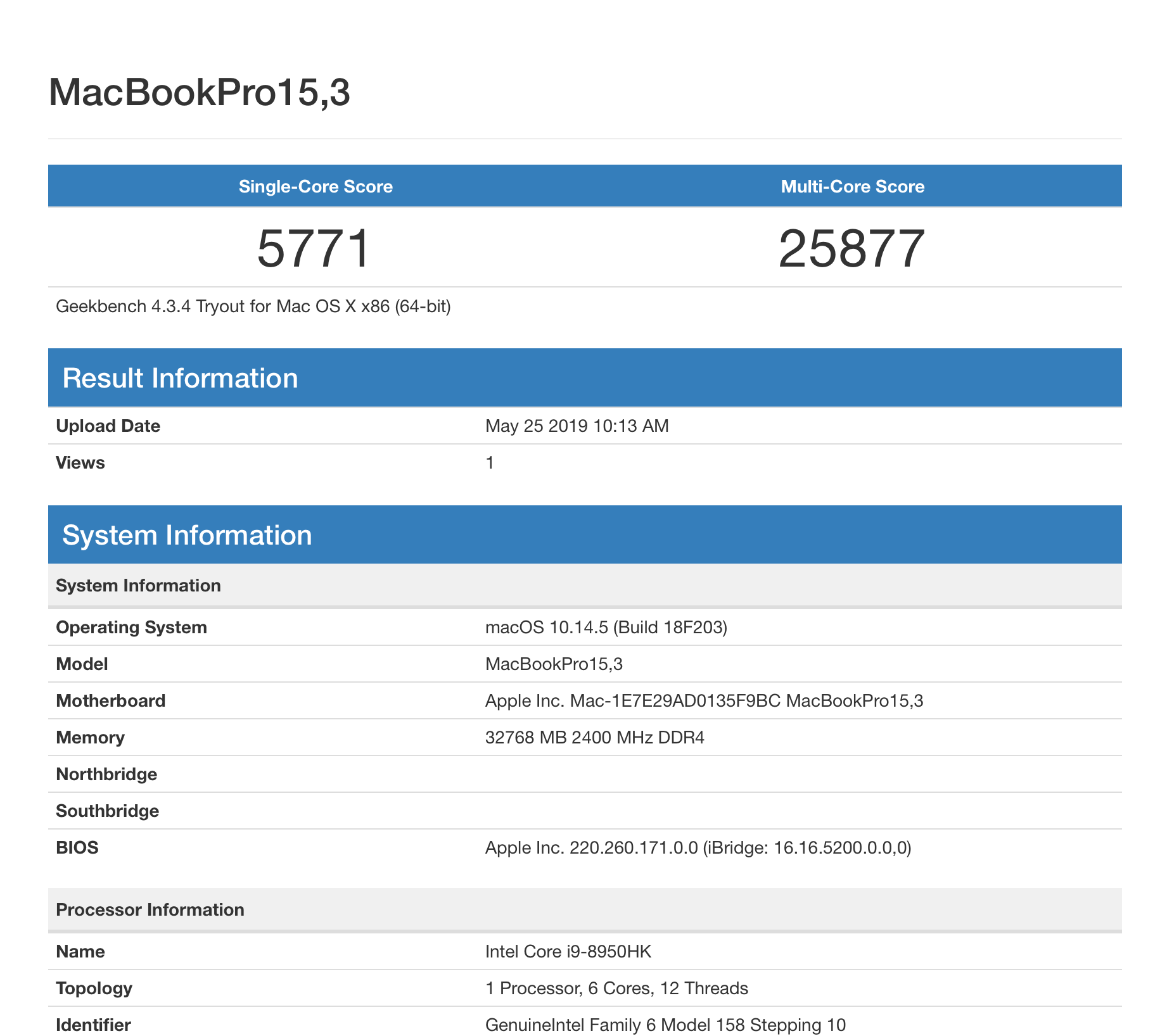
Task: Click the gray System Information subheader row
Action: 585,585
